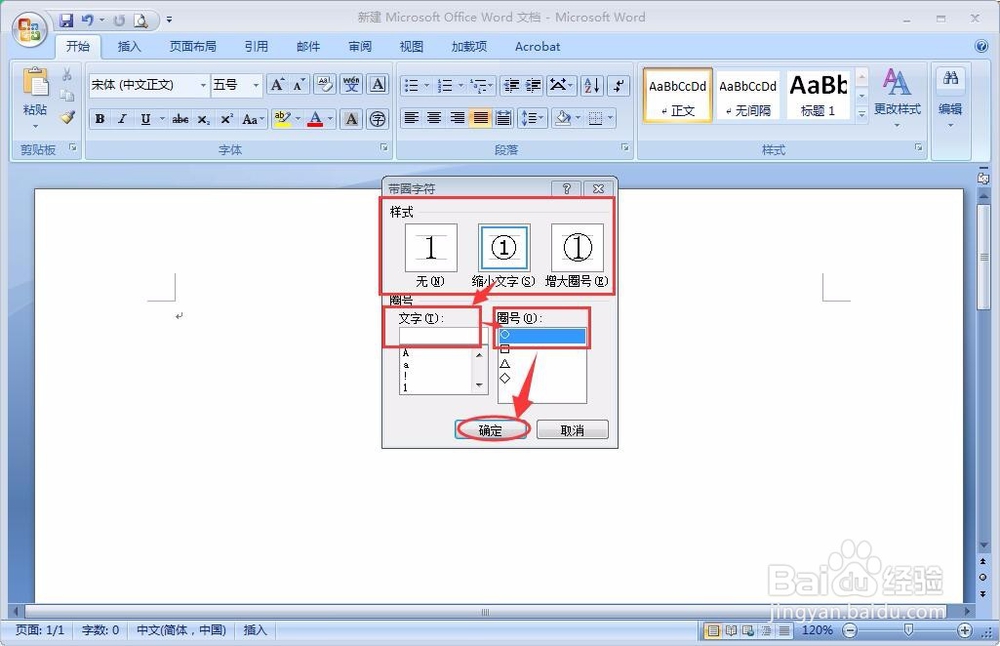Apply character border icon
Viewport: 1000px width, 646px height.
(x=378, y=85)
